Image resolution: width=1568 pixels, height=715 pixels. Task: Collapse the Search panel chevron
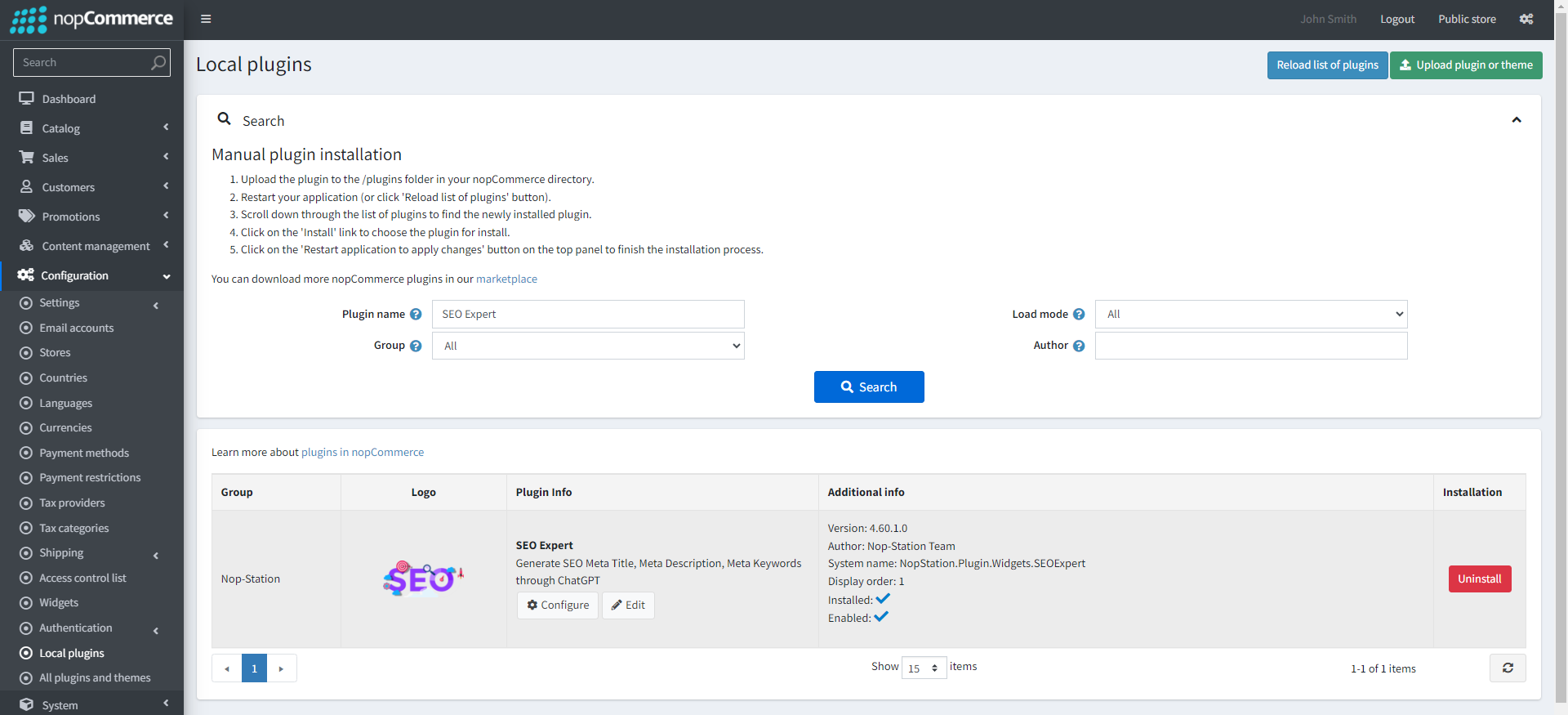1517,120
